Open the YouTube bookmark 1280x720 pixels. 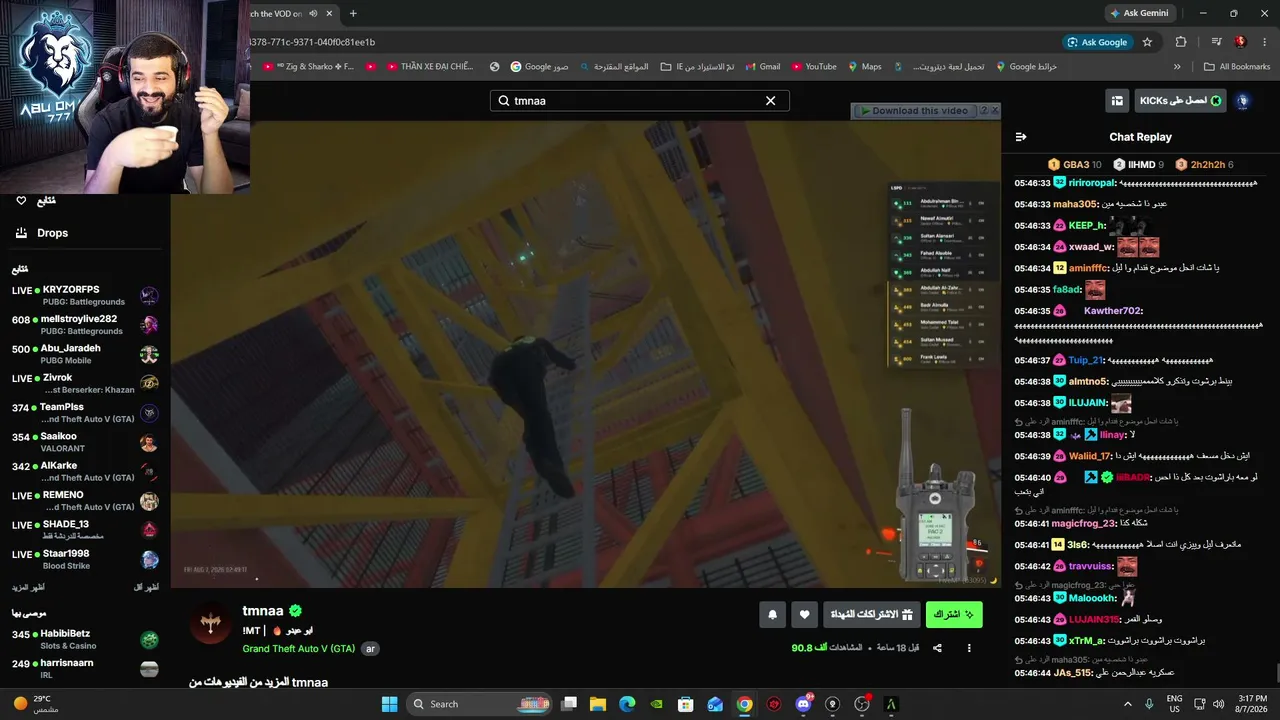814,67
